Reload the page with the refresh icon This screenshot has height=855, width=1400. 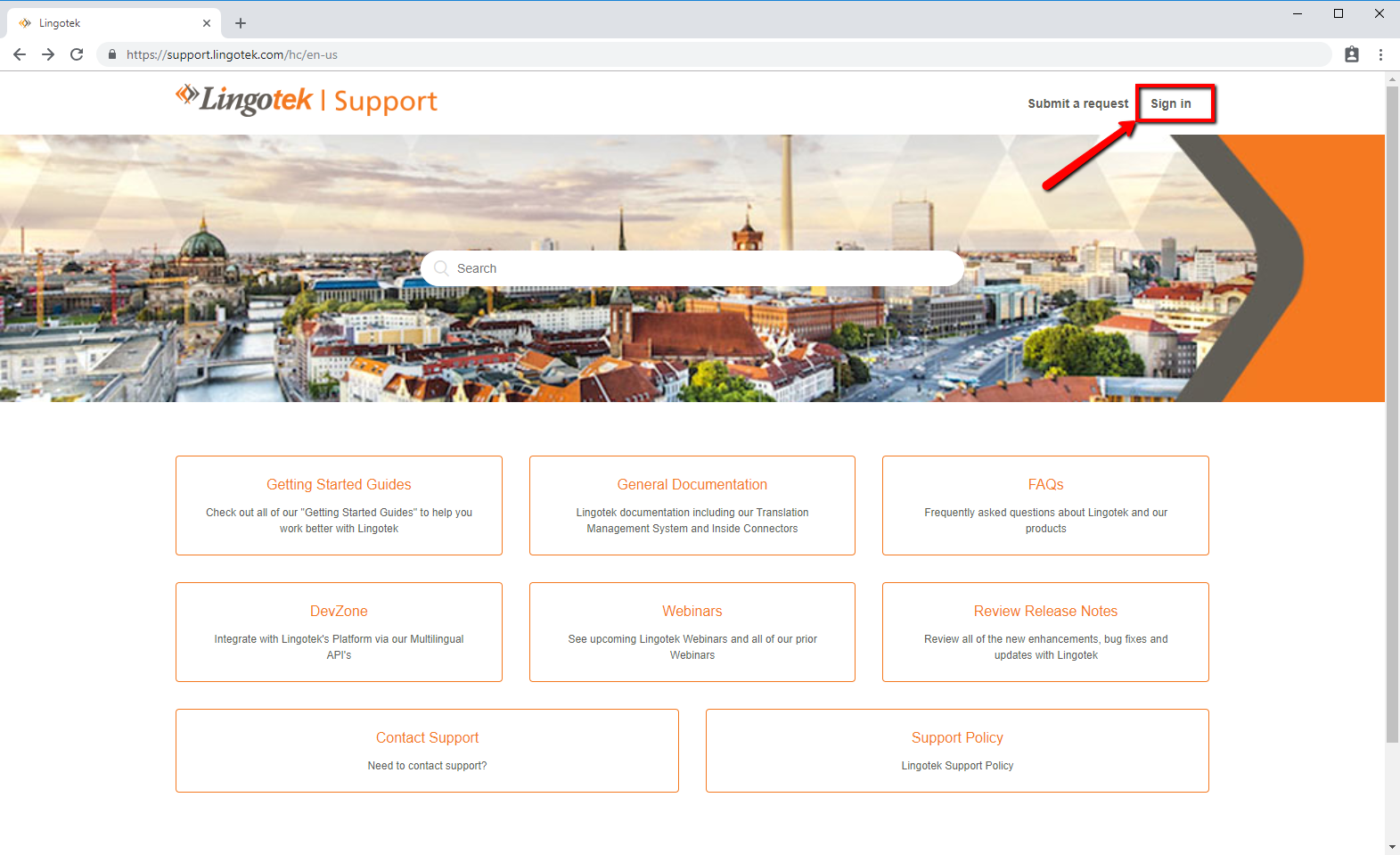click(x=77, y=54)
